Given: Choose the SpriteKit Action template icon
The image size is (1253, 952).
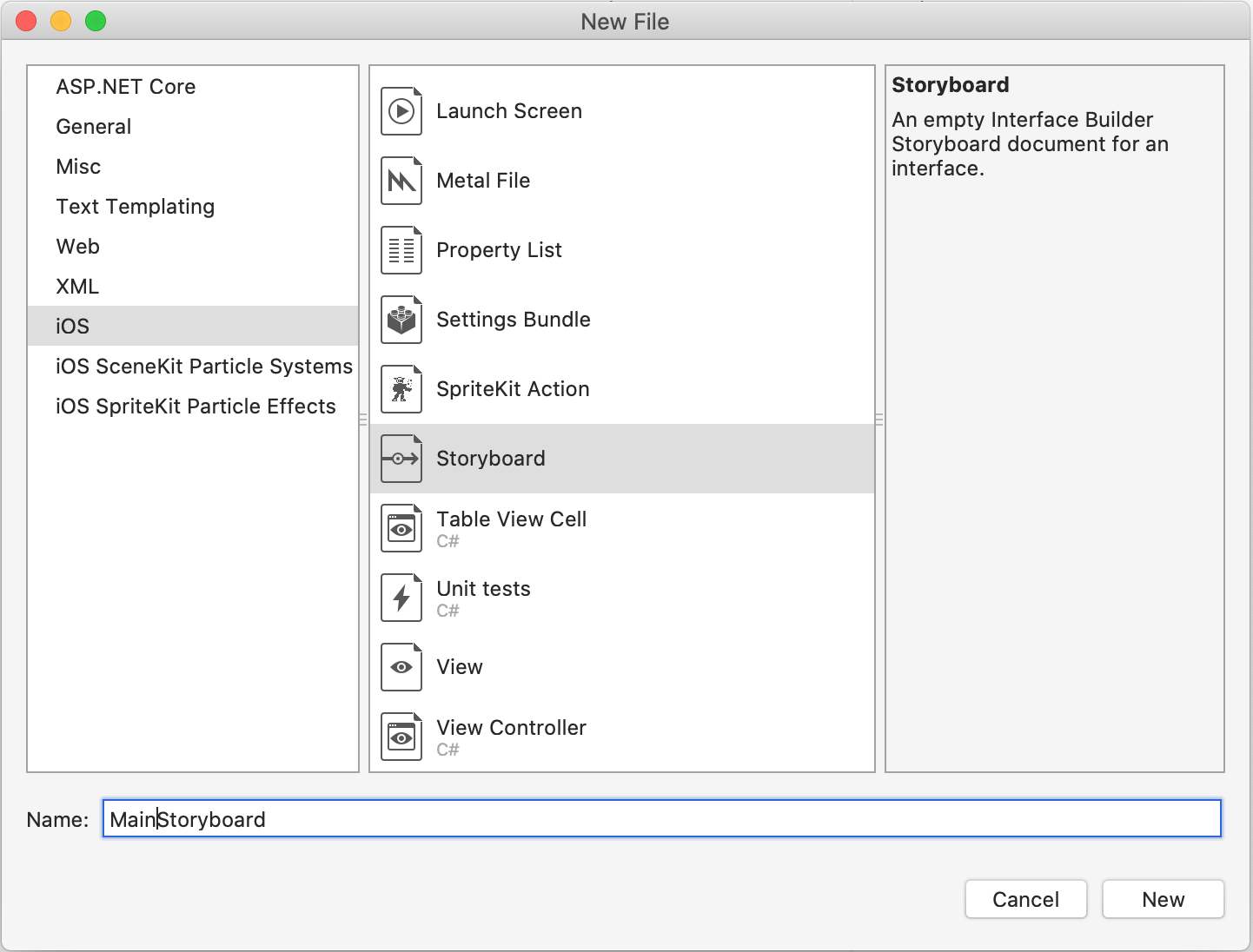Looking at the screenshot, I should (x=401, y=388).
